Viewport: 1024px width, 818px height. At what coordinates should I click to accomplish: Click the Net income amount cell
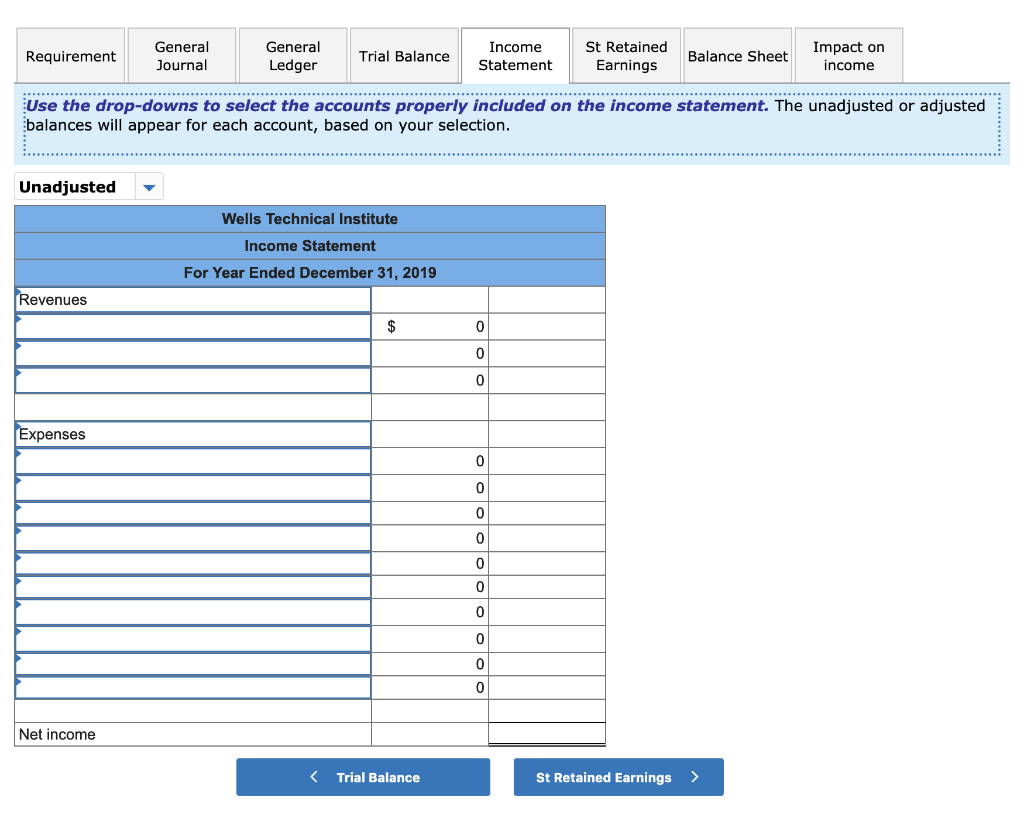click(x=546, y=734)
